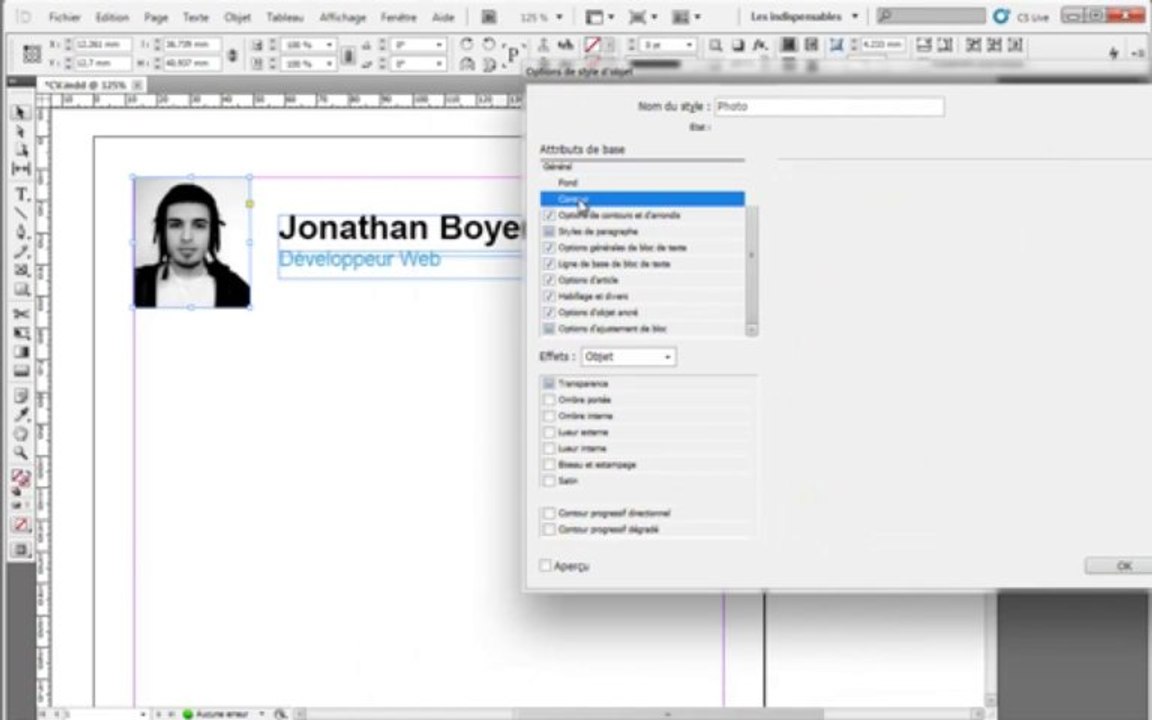
Task: Open the Fenêtre menu
Action: point(399,17)
